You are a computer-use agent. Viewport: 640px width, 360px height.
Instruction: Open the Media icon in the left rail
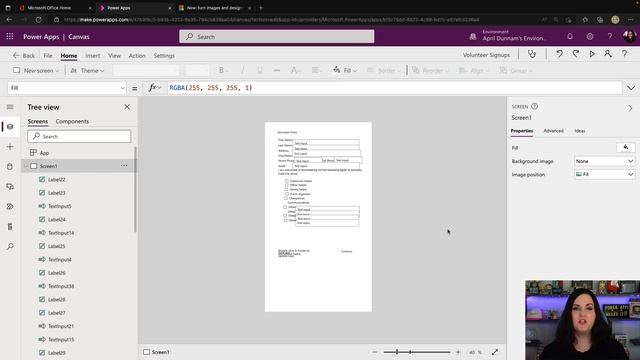tap(10, 187)
